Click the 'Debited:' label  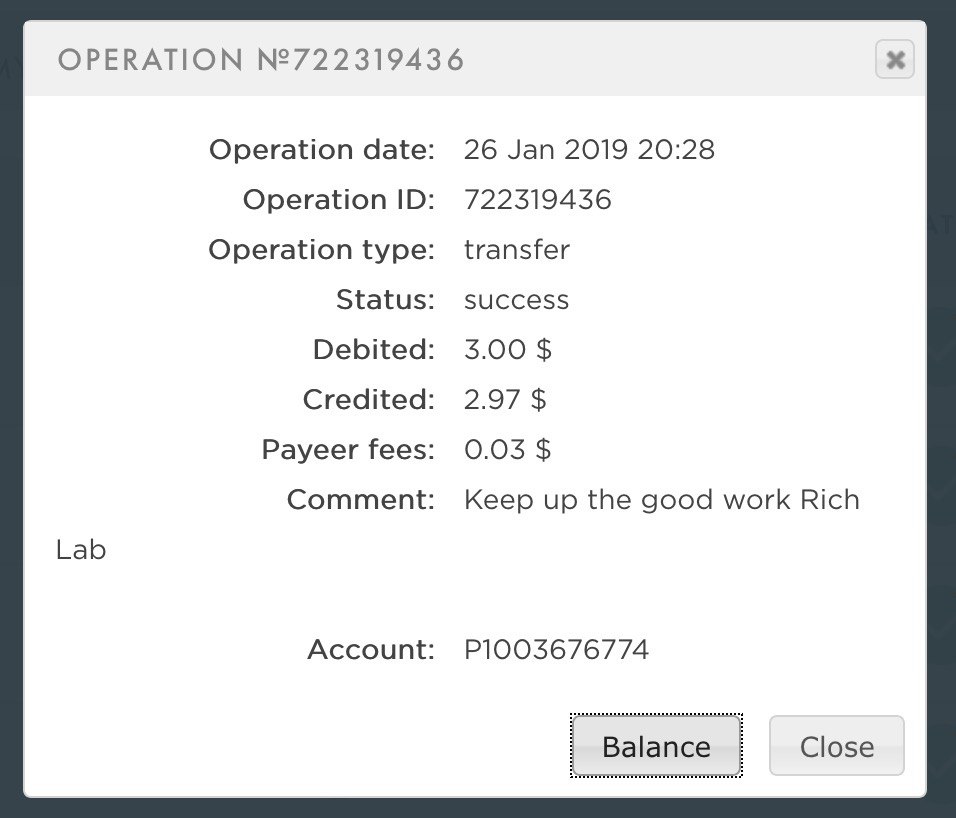pyautogui.click(x=373, y=350)
